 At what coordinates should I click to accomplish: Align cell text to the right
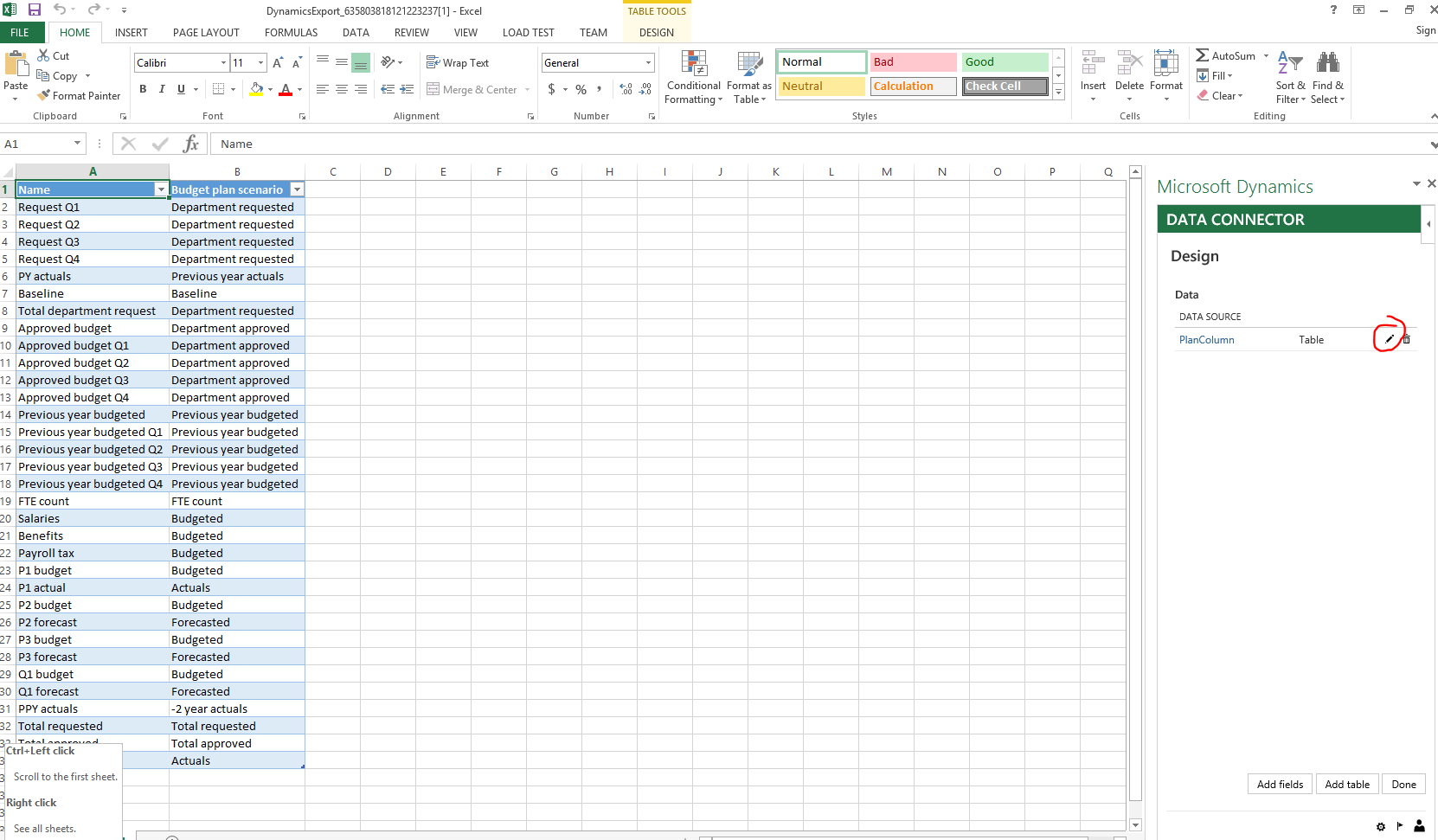point(361,89)
